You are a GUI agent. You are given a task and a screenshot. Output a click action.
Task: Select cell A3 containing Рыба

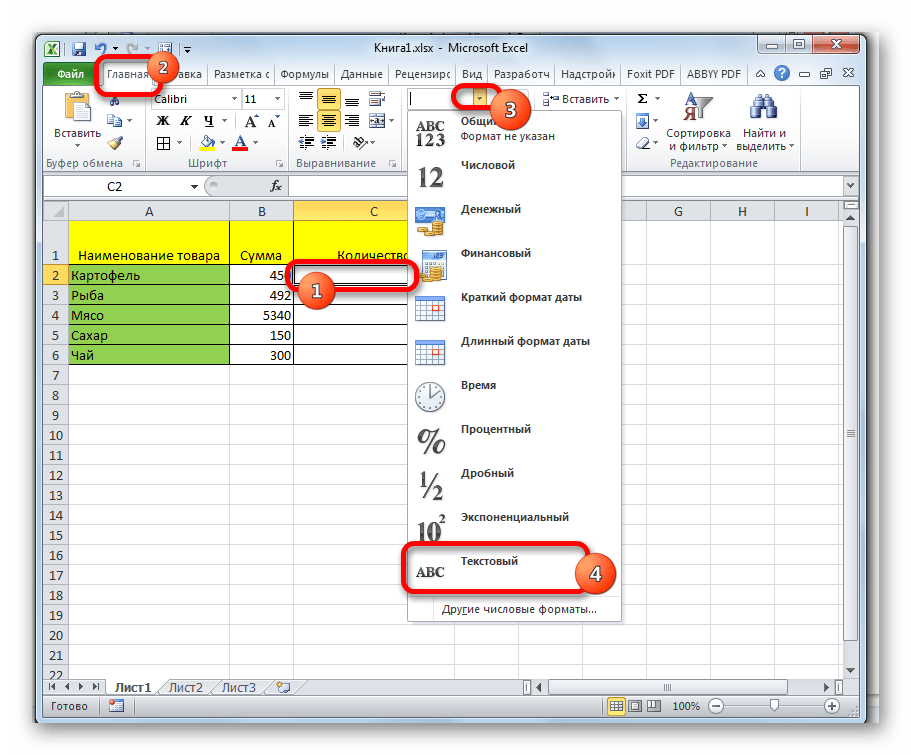(x=148, y=296)
